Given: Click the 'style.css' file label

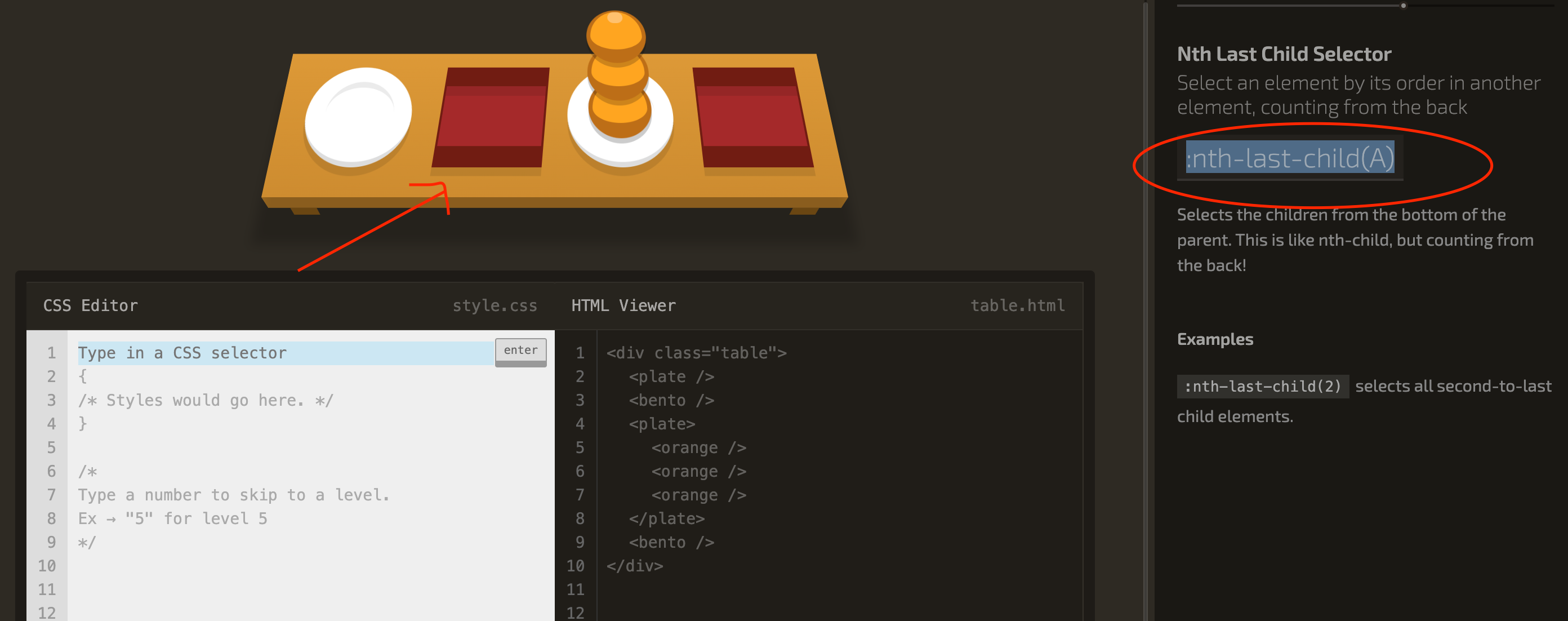Looking at the screenshot, I should tap(495, 305).
